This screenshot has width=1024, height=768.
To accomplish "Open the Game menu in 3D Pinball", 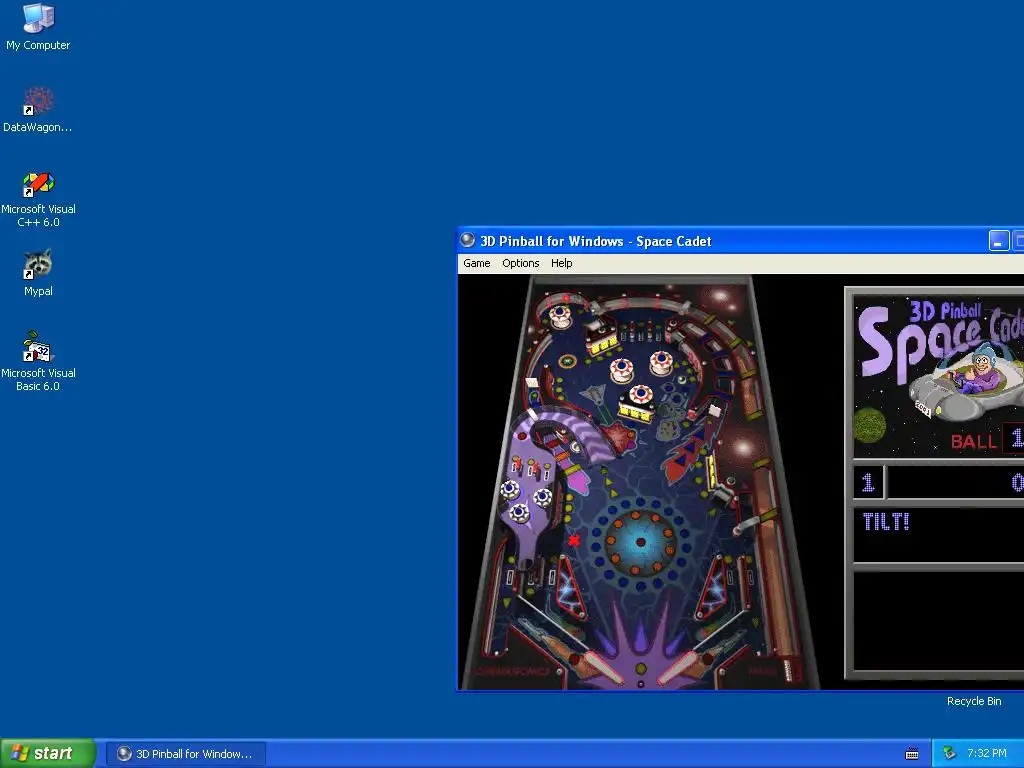I will point(476,263).
